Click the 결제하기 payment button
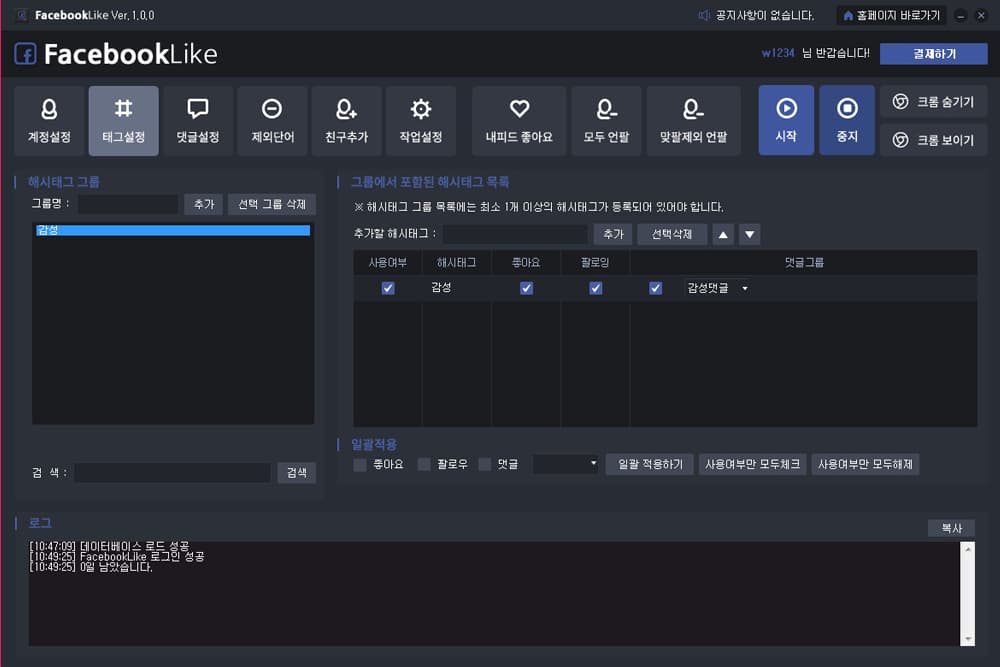The image size is (1000, 667). tap(934, 54)
